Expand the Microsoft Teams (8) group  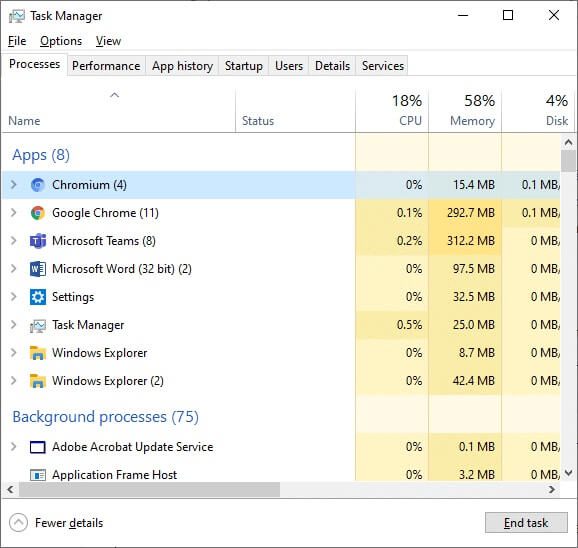tap(14, 241)
